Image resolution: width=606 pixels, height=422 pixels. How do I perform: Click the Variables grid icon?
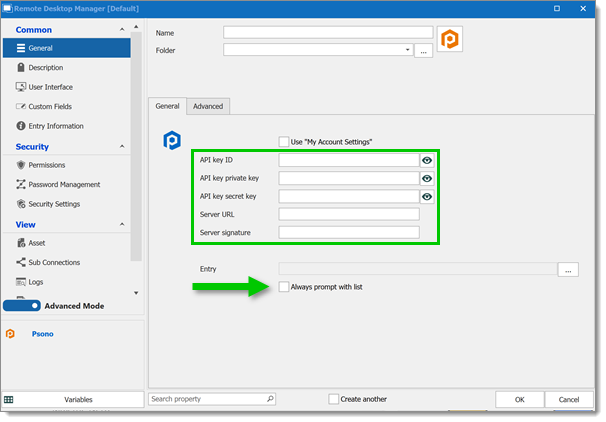click(x=9, y=400)
